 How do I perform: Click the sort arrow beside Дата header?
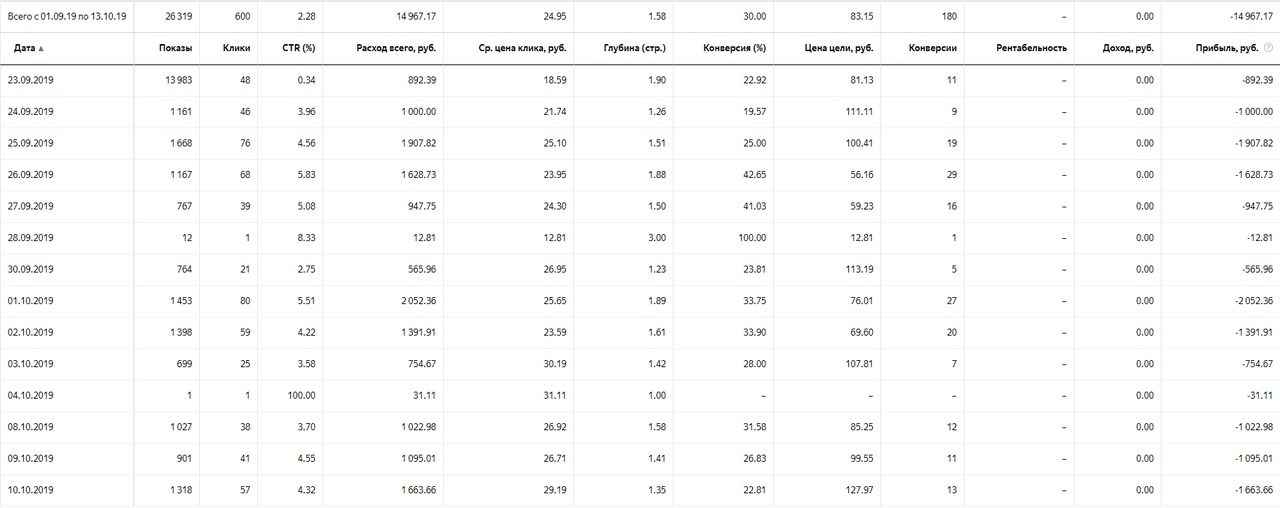[x=41, y=48]
